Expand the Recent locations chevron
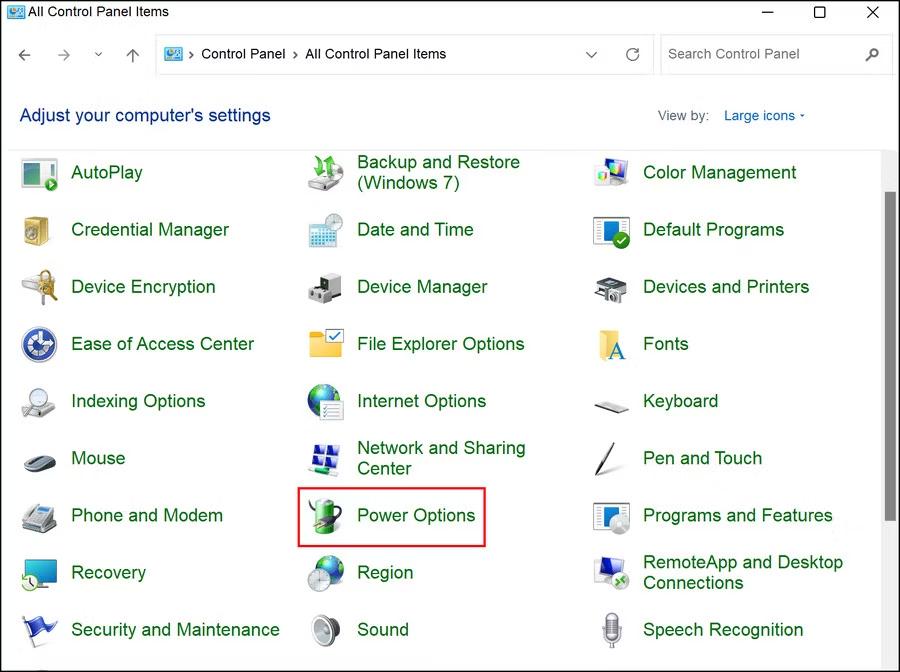Viewport: 900px width, 672px height. click(98, 55)
